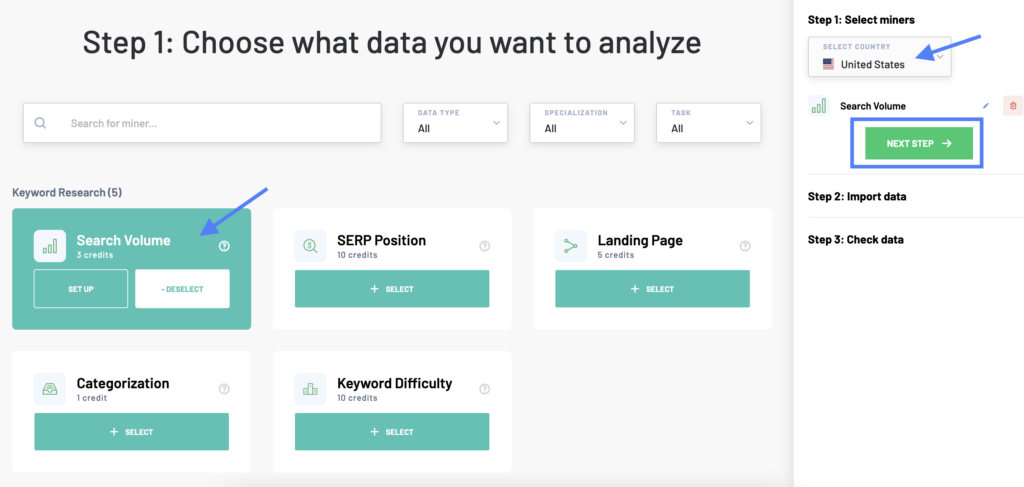Open the Data Type dropdown
The height and width of the screenshot is (487, 1024).
pos(455,123)
